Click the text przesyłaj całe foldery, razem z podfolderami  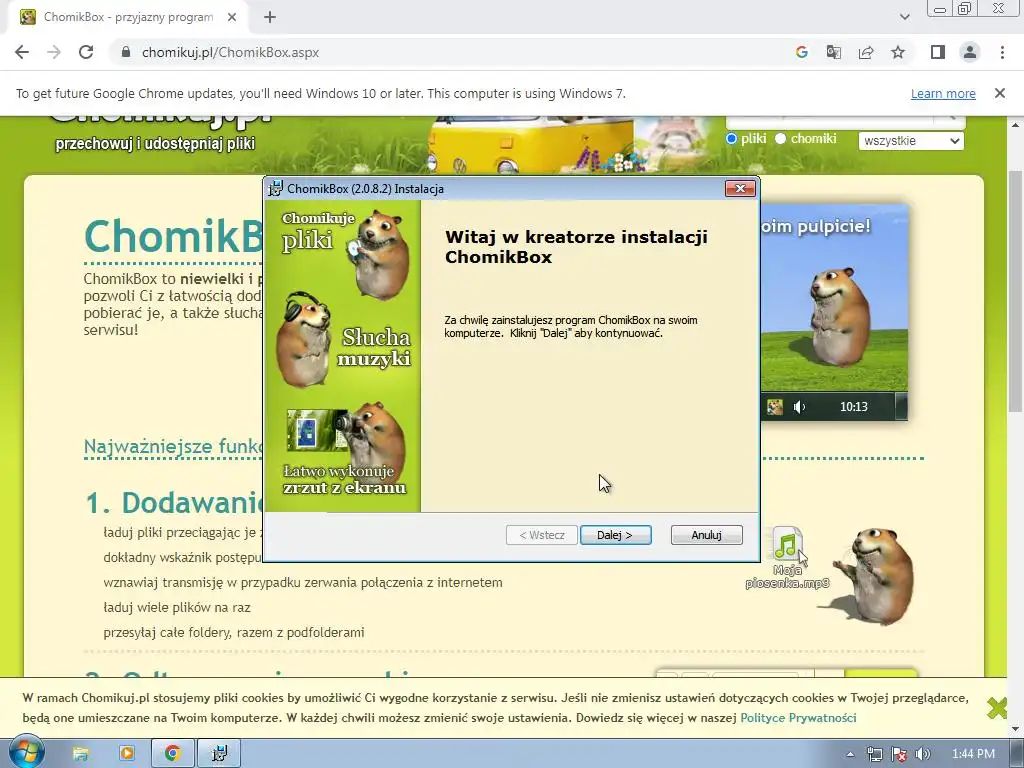(x=234, y=632)
